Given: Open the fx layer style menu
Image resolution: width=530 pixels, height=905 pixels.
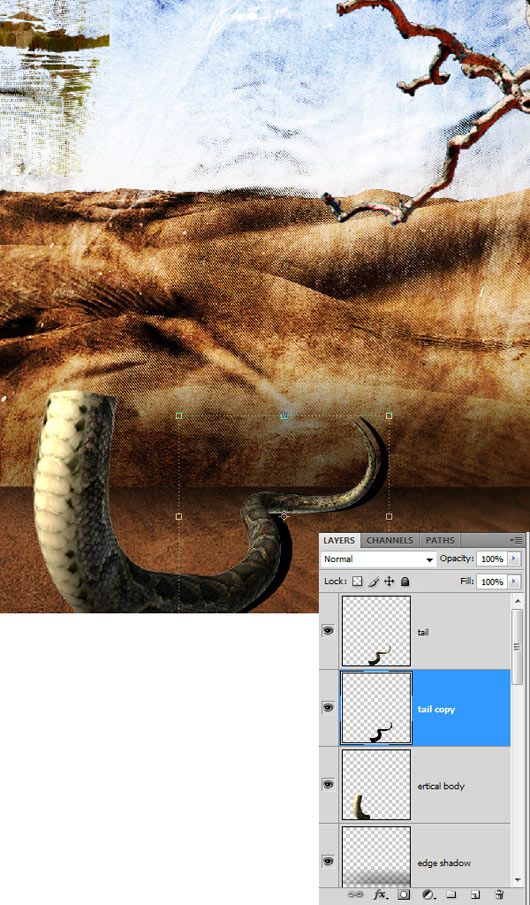Looking at the screenshot, I should (380, 895).
